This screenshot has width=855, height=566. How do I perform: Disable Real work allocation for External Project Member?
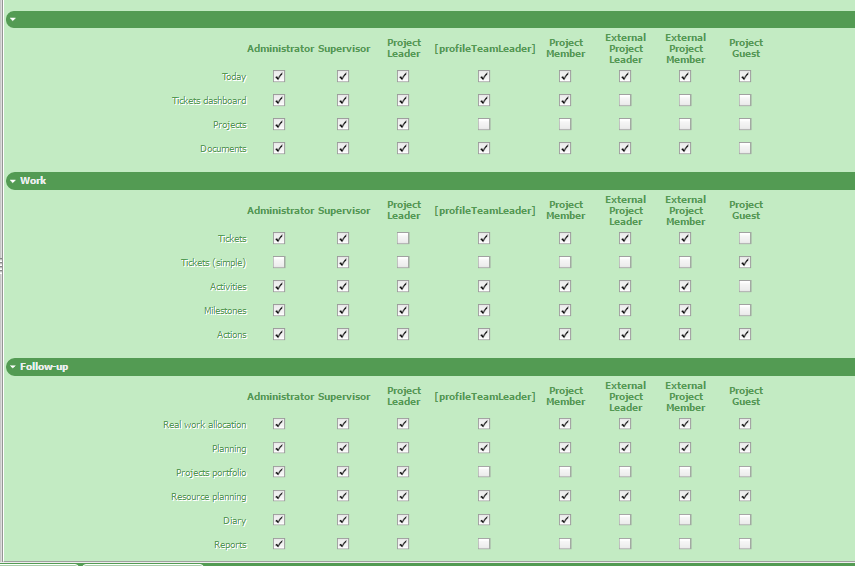(x=685, y=424)
